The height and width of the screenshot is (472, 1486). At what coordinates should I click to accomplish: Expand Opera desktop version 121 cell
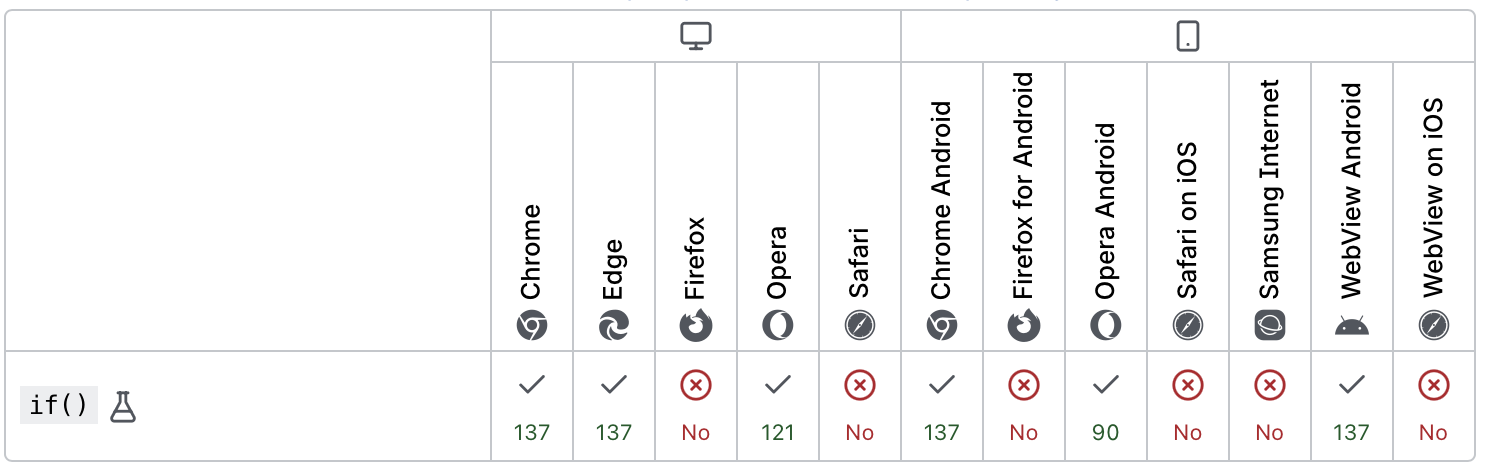coord(778,406)
